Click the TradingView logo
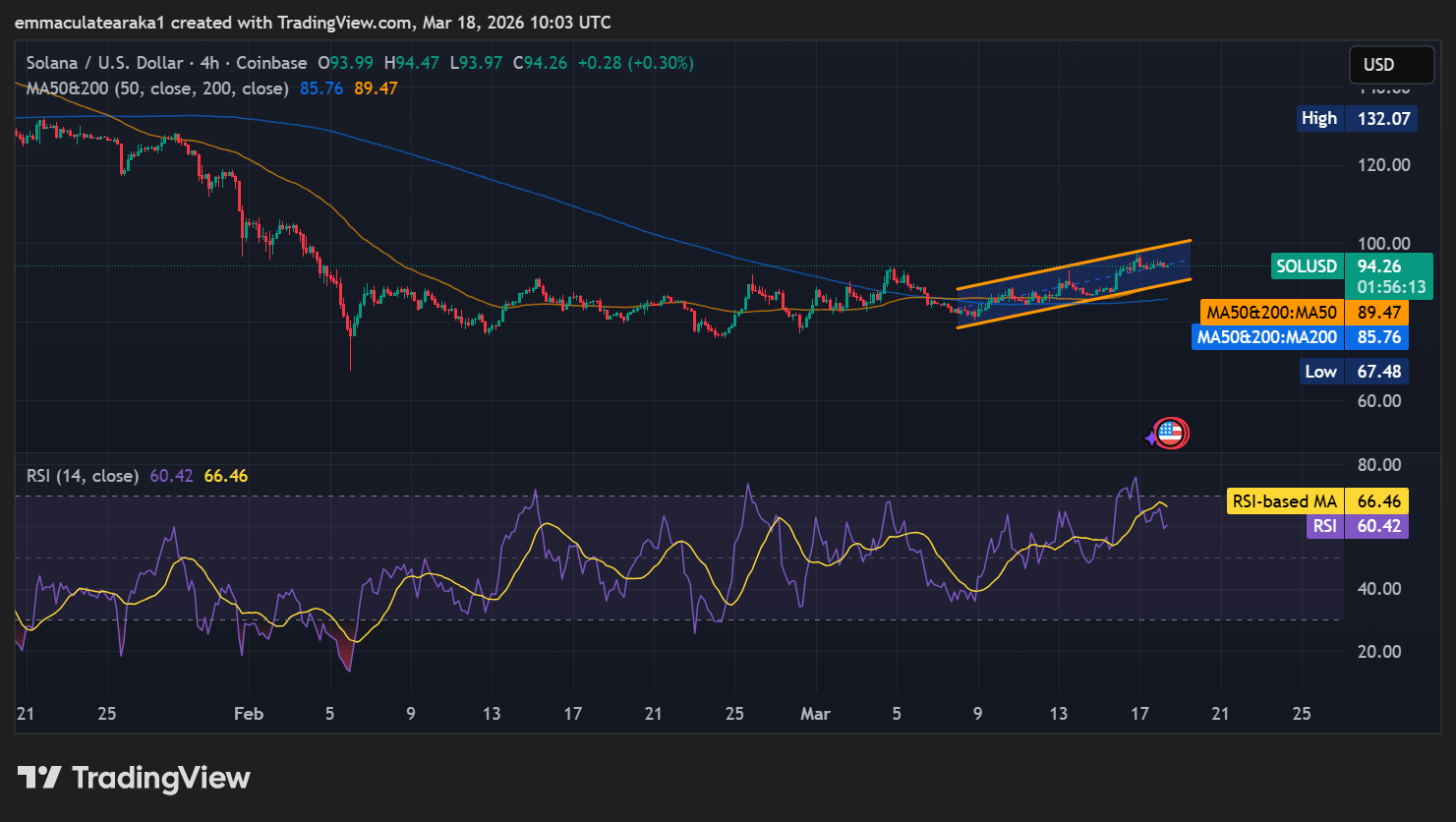The width and height of the screenshot is (1456, 822). [x=133, y=777]
